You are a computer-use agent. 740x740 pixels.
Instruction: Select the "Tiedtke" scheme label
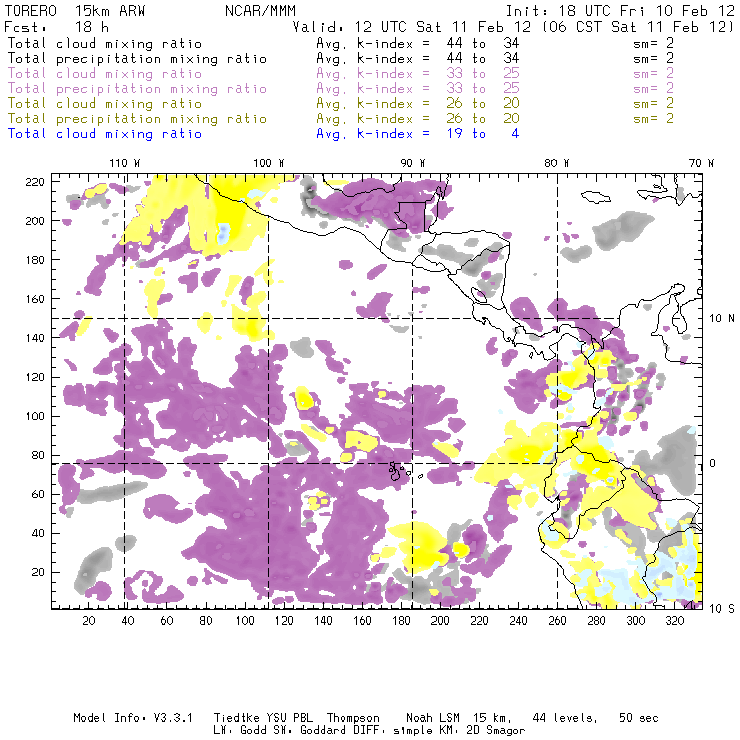pos(236,718)
